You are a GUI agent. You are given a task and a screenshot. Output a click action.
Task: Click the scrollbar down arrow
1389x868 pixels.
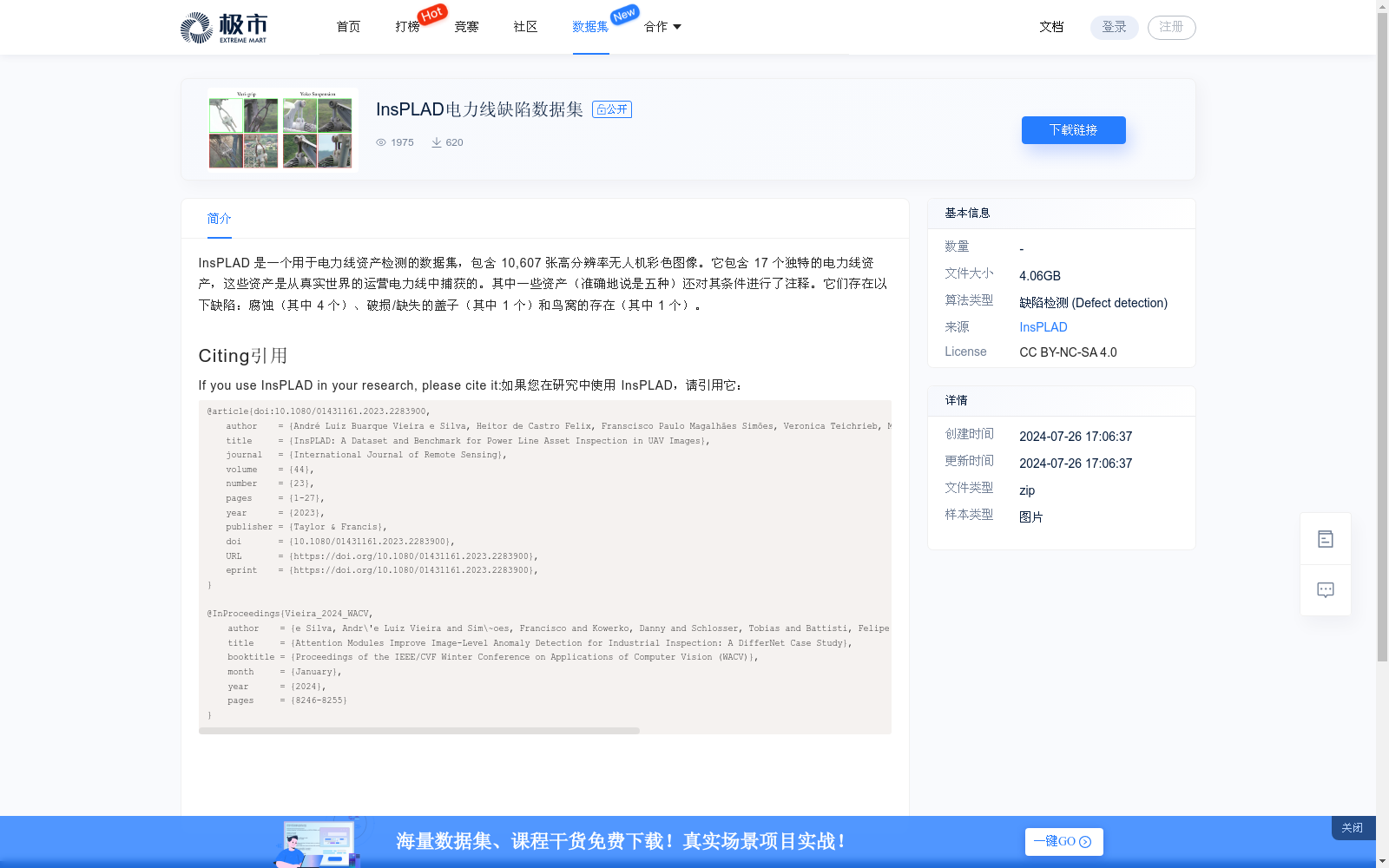point(1382,861)
